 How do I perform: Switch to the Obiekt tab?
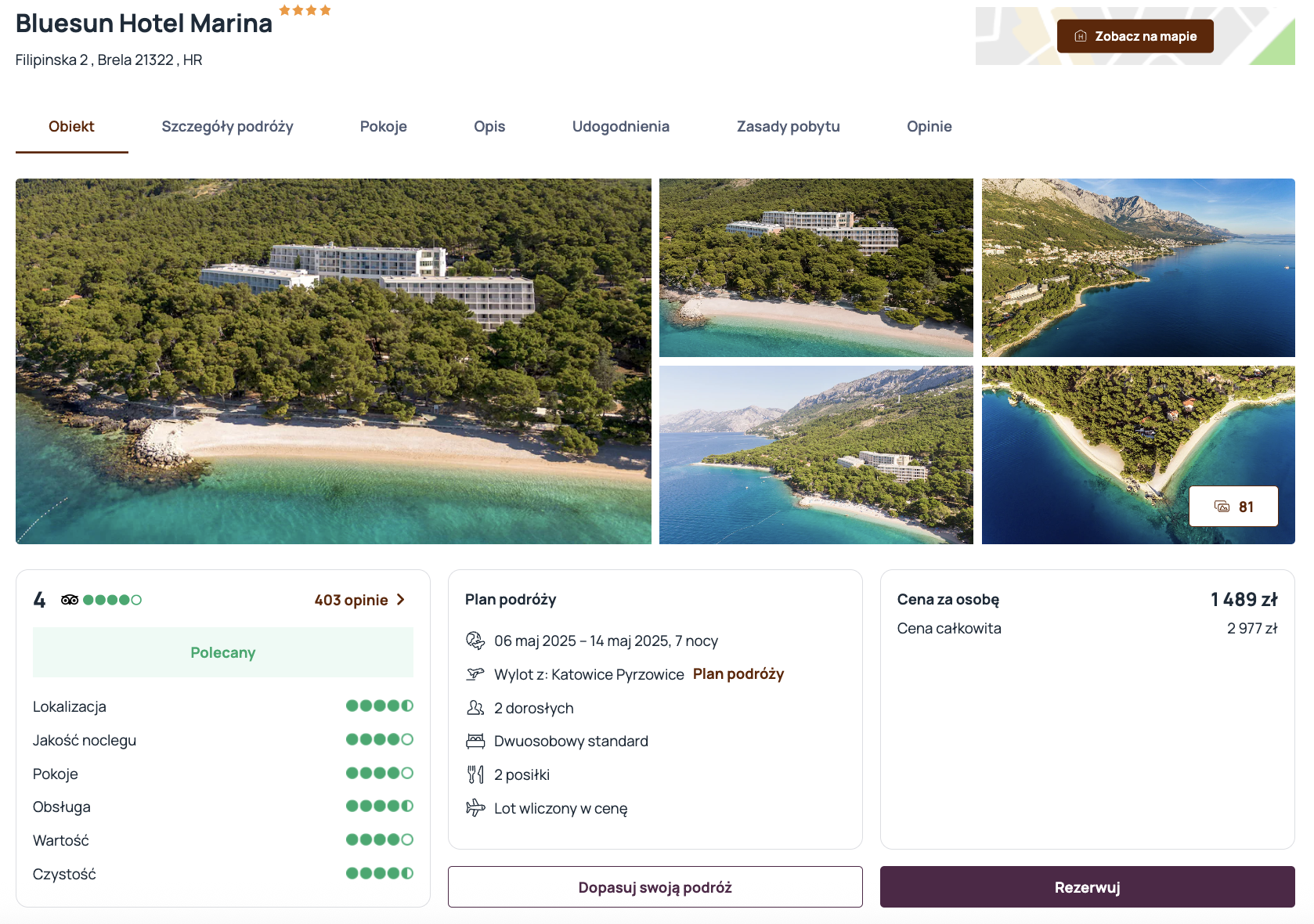pyautogui.click(x=71, y=127)
